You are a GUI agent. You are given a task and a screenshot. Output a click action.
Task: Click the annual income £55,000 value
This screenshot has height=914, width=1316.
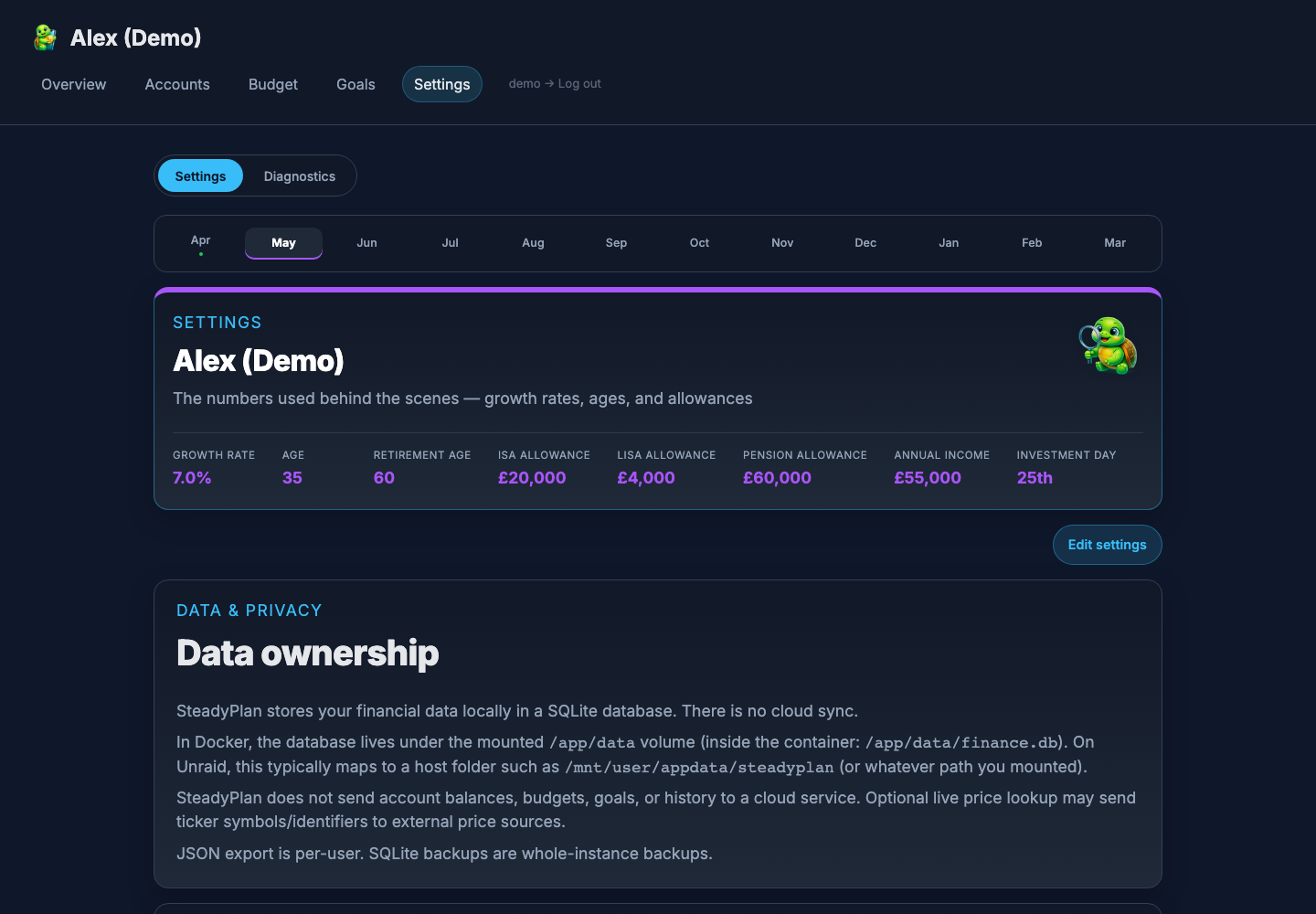pos(928,478)
